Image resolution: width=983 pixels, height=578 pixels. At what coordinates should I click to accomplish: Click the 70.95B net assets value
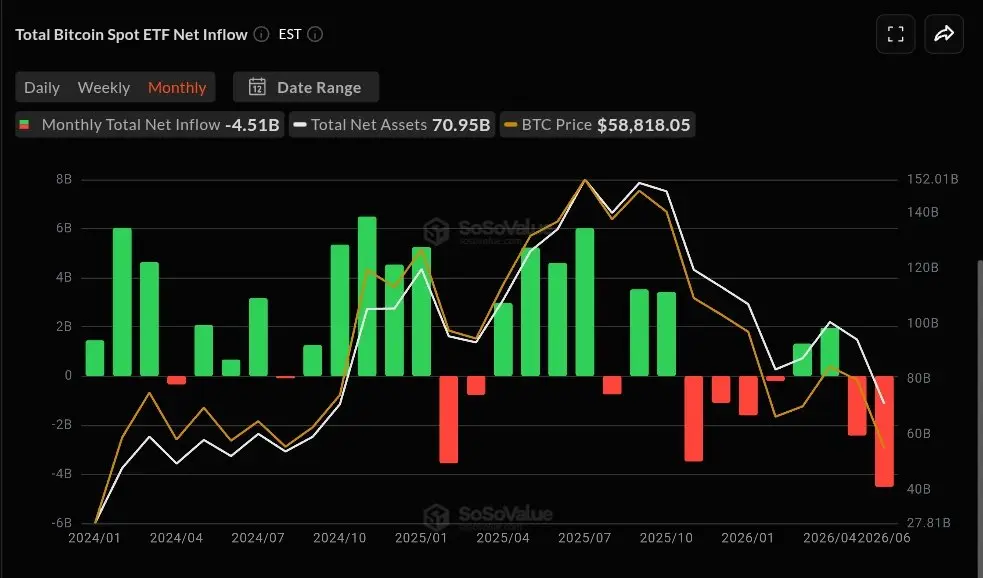pyautogui.click(x=461, y=125)
